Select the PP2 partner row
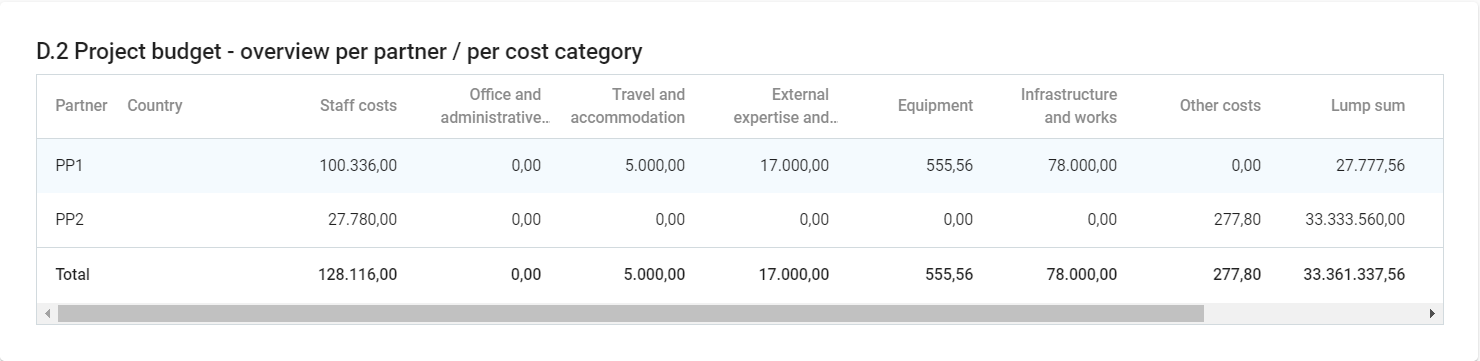1480x361 pixels. (740, 220)
